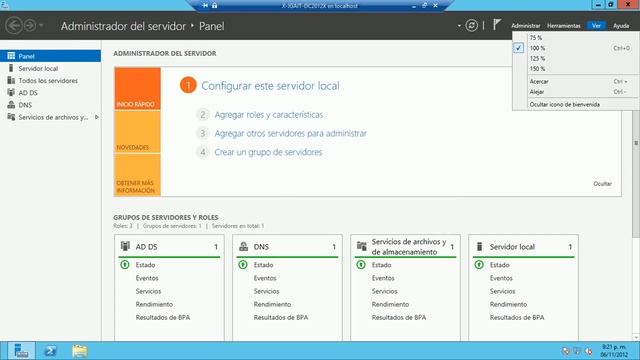Open Servicios in Servidor local tile
The image size is (640, 360).
tap(502, 291)
